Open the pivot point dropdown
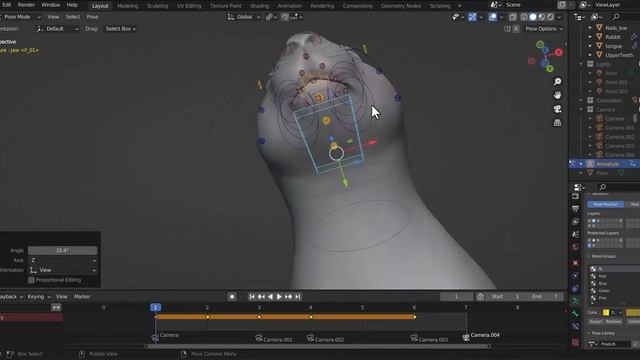This screenshot has height=360, width=640. pyautogui.click(x=271, y=17)
